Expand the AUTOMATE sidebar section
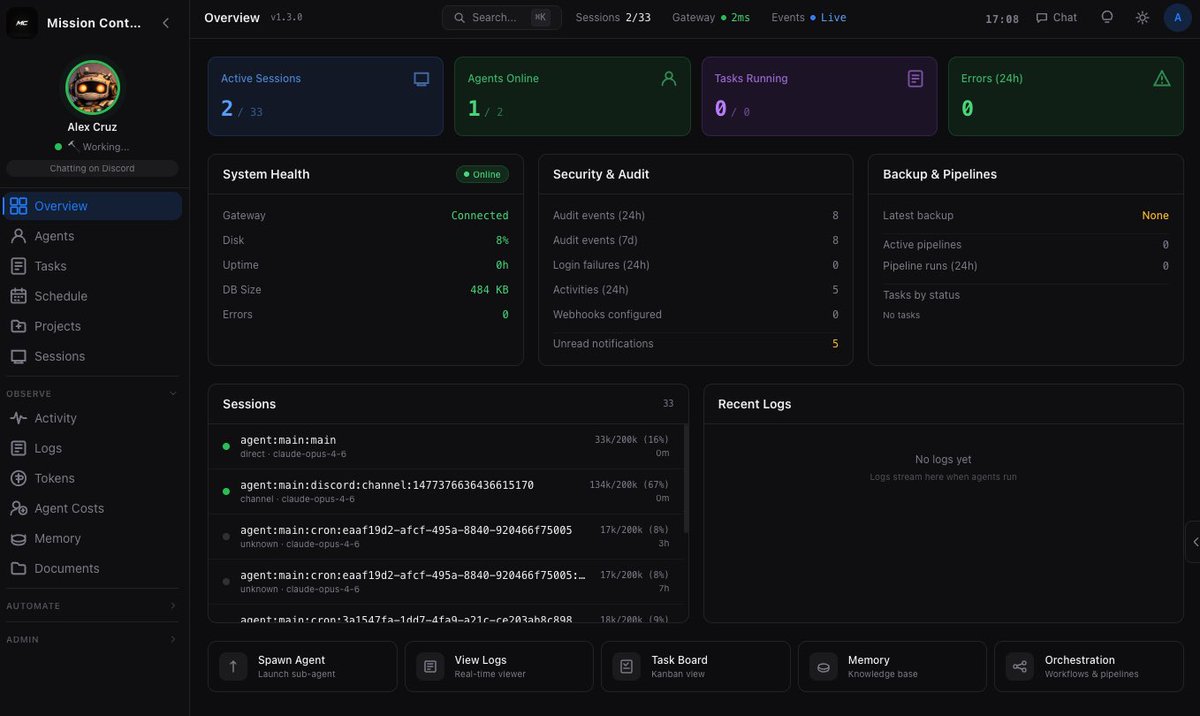1200x716 pixels. click(x=173, y=606)
